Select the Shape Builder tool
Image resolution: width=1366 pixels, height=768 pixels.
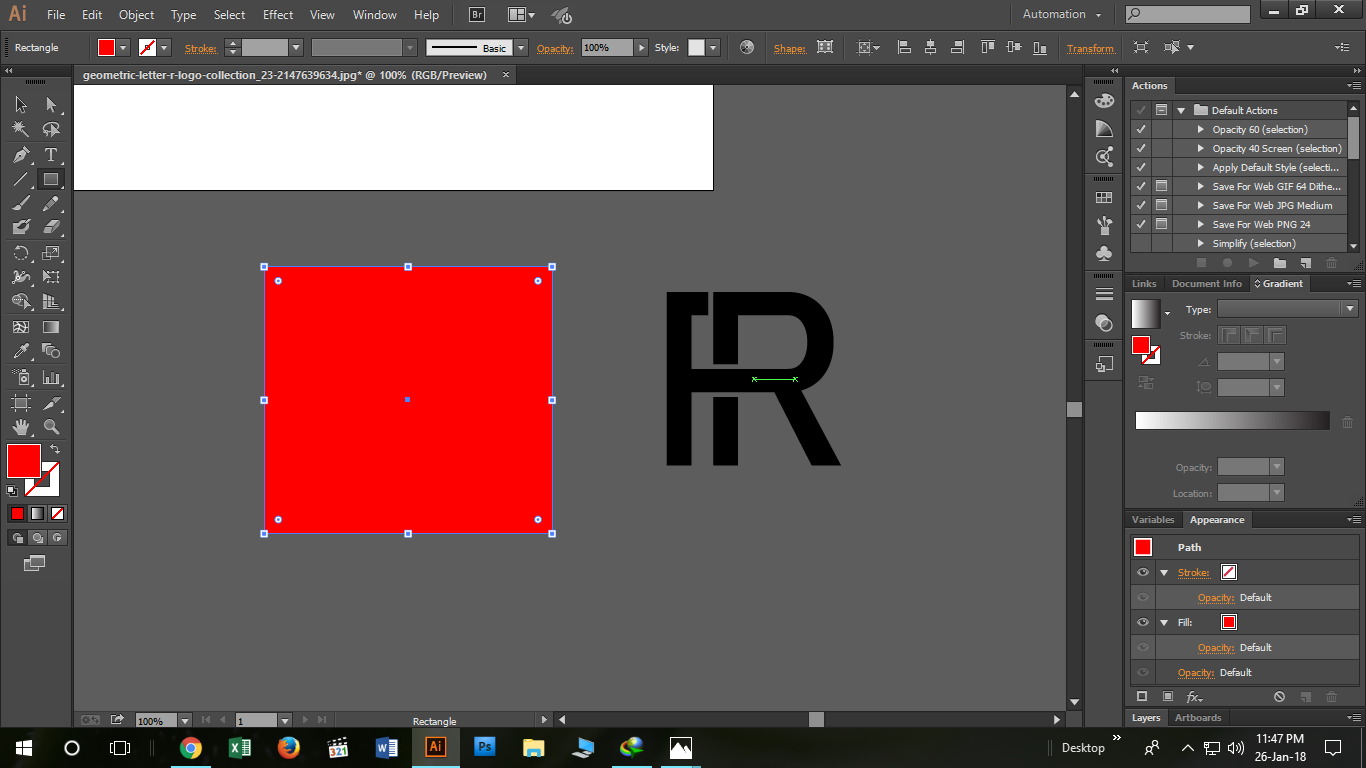click(x=20, y=301)
